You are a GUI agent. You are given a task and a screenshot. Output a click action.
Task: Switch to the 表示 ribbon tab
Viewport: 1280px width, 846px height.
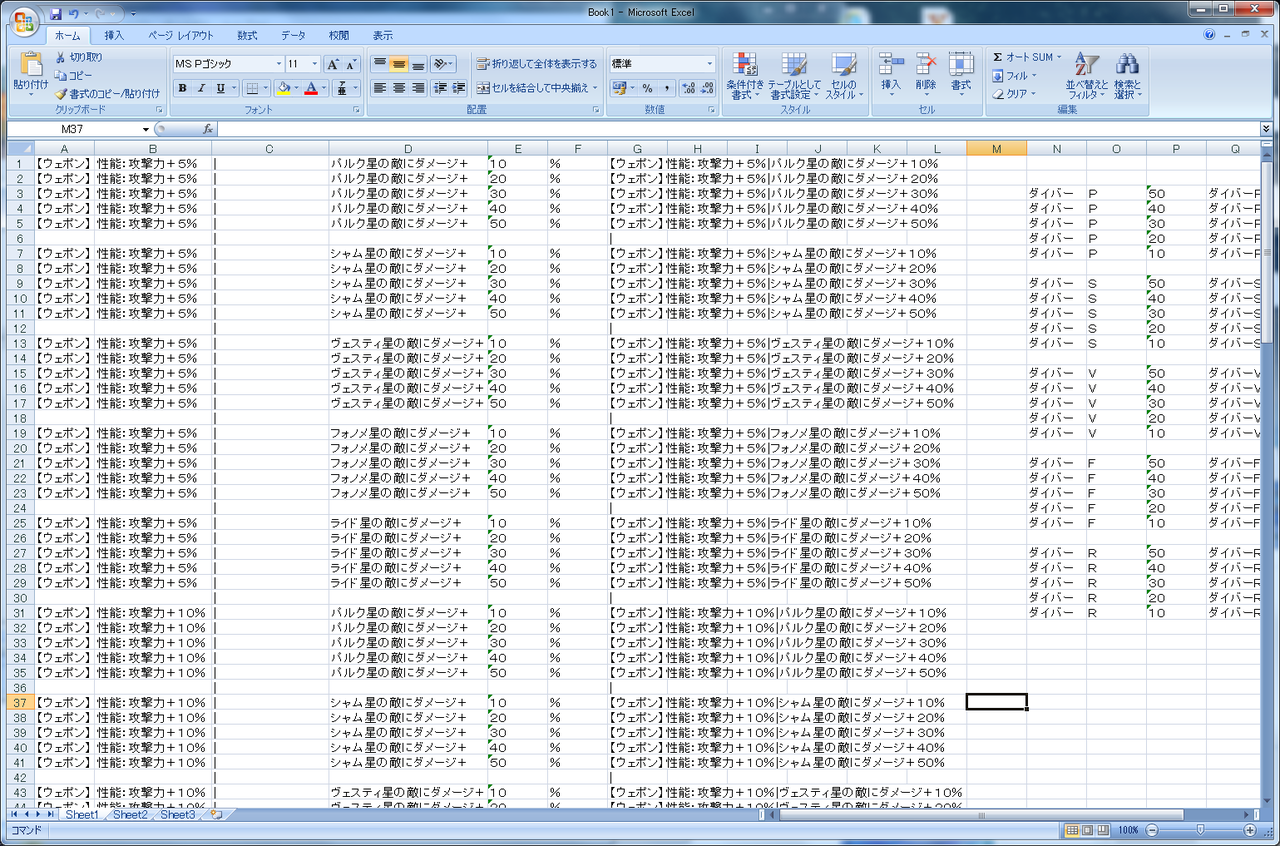point(383,35)
